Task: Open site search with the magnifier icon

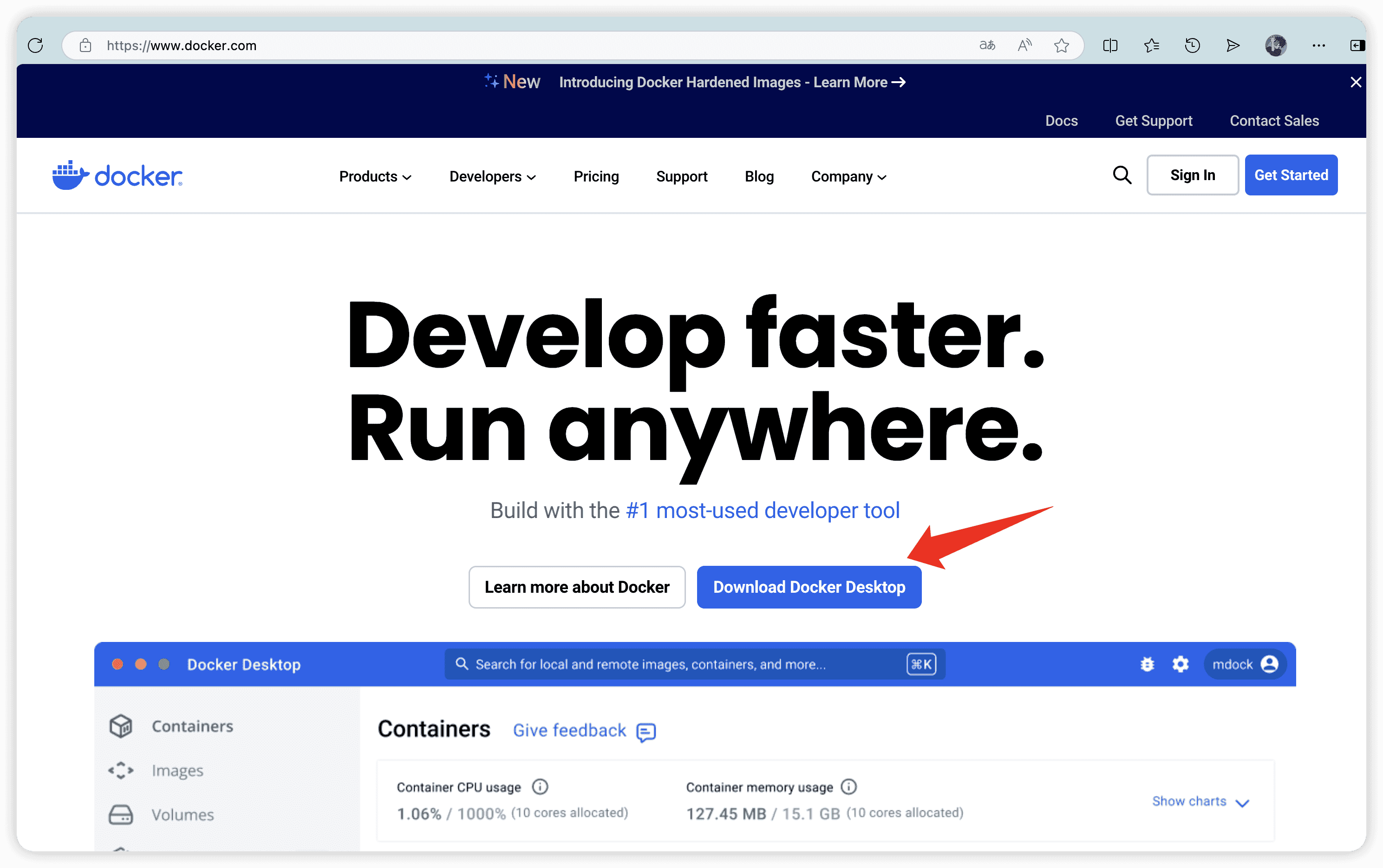Action: 1122,175
